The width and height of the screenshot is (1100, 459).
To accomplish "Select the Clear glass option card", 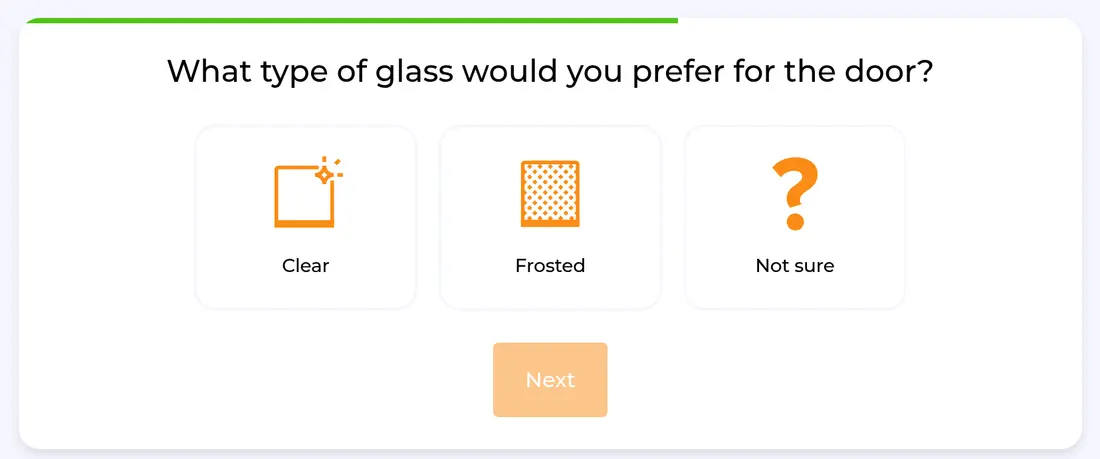I will pyautogui.click(x=305, y=218).
